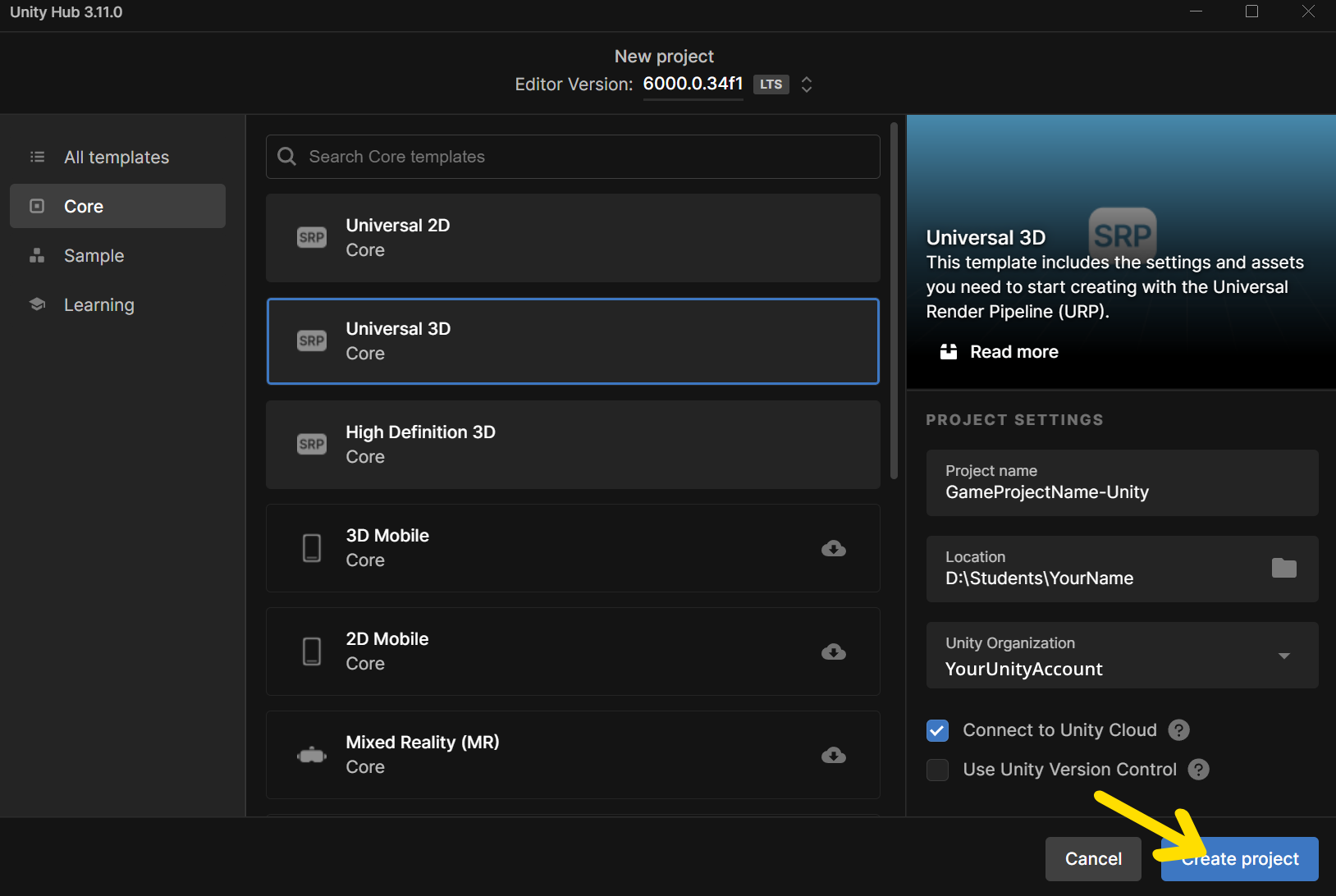Download the 3D Mobile template
The height and width of the screenshot is (896, 1336).
834,548
